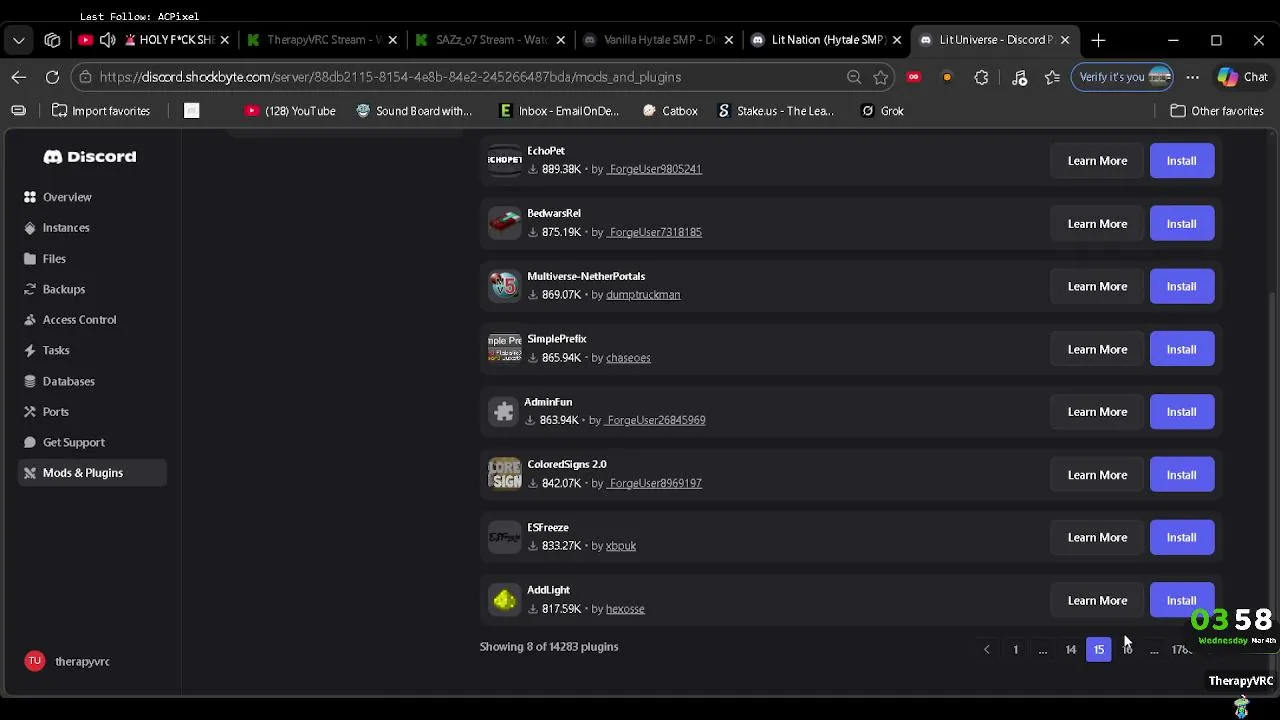Learn More about Multiverse-NetherPortals

(x=1097, y=286)
